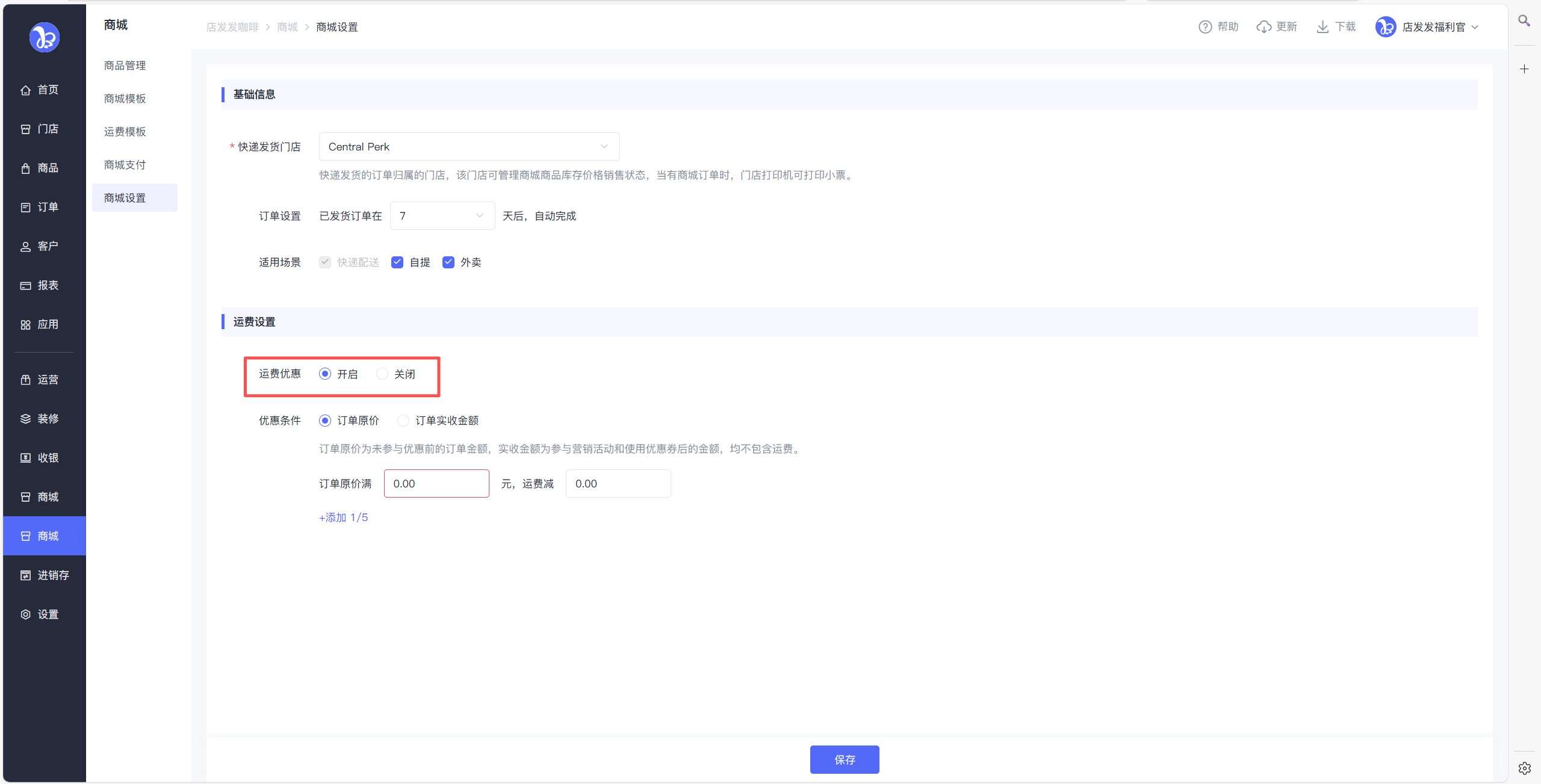Expand the 店发发福利官 account menu

pos(1433,27)
